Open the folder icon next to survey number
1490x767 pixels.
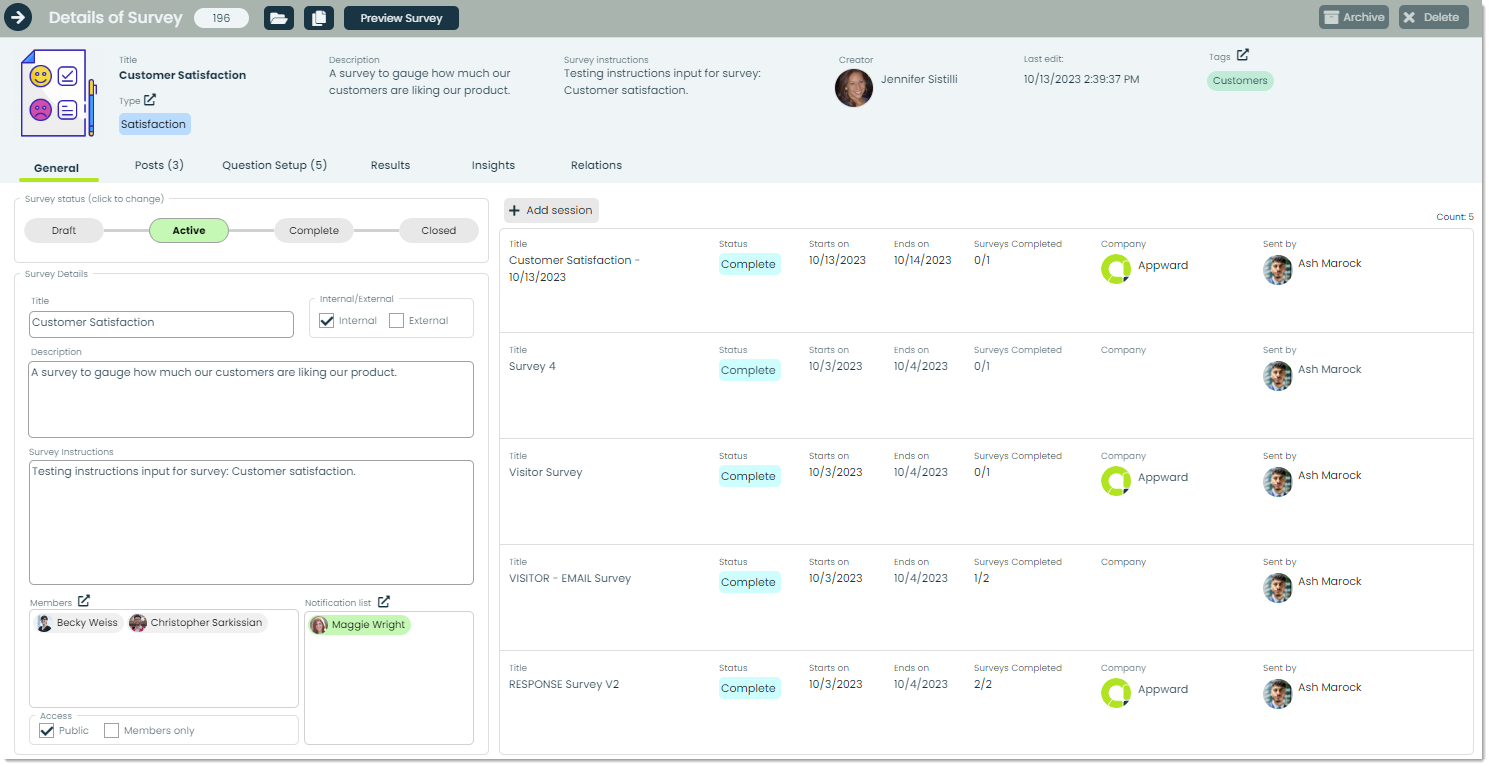point(279,18)
